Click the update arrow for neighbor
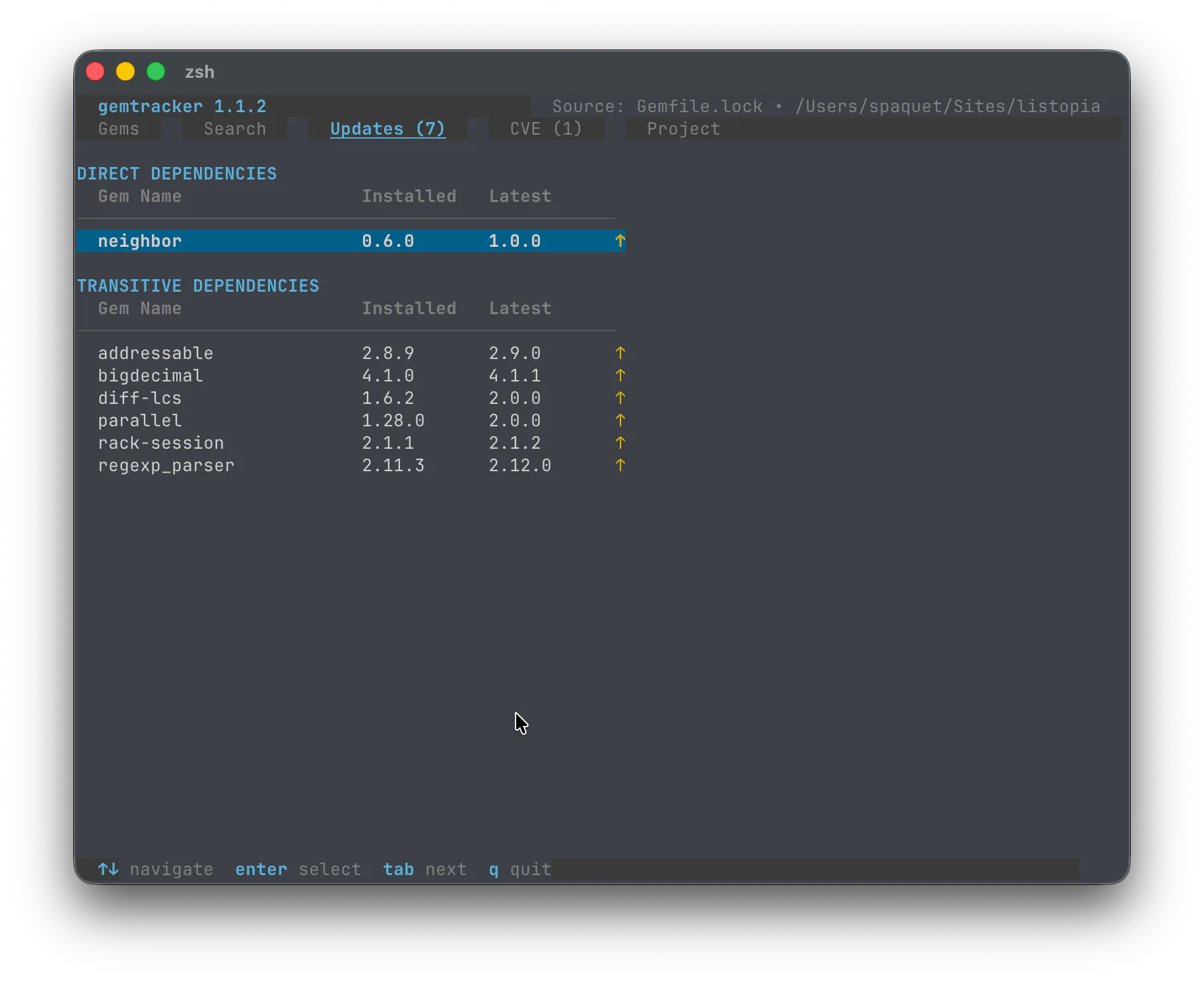The height and width of the screenshot is (982, 1204). pos(620,241)
